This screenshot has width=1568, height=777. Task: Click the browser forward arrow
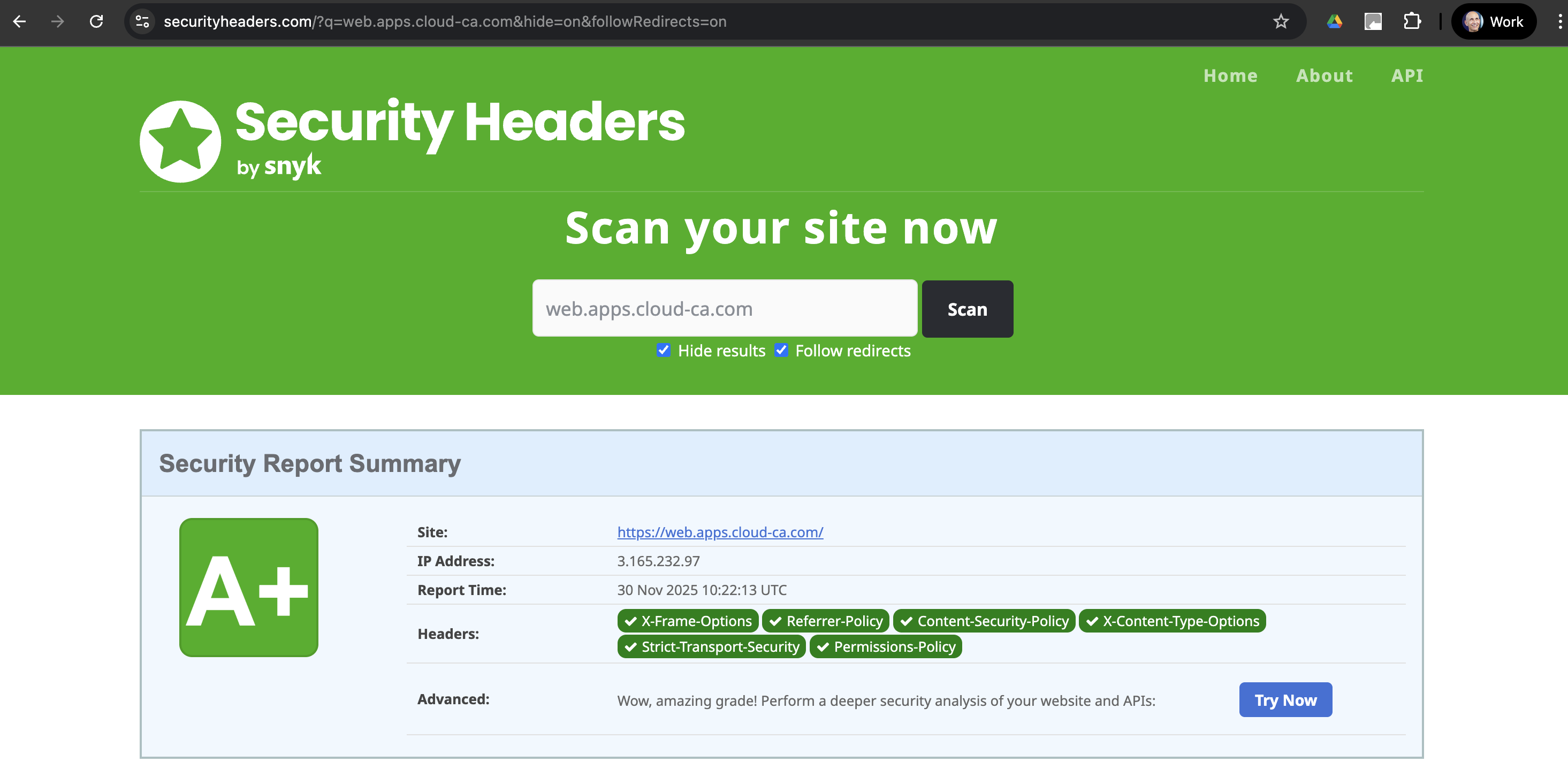tap(58, 22)
